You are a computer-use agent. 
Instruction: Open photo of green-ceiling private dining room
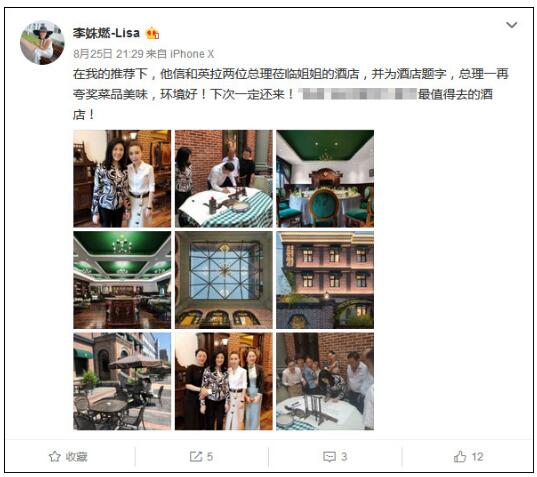point(325,178)
